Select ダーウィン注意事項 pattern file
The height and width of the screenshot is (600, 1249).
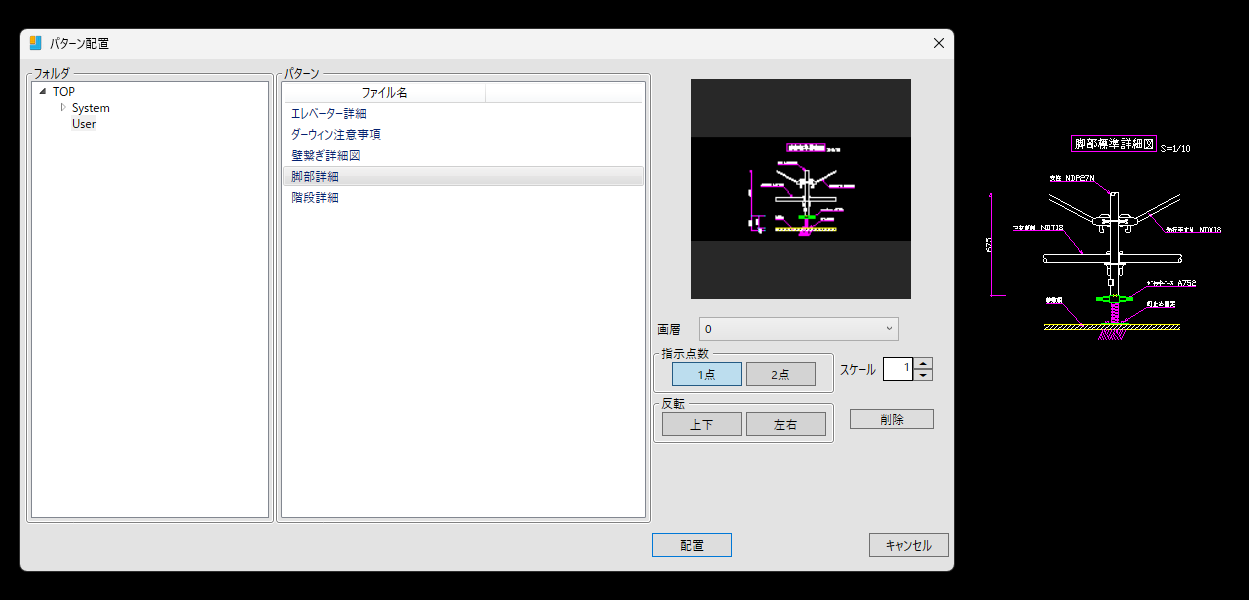[x=335, y=135]
